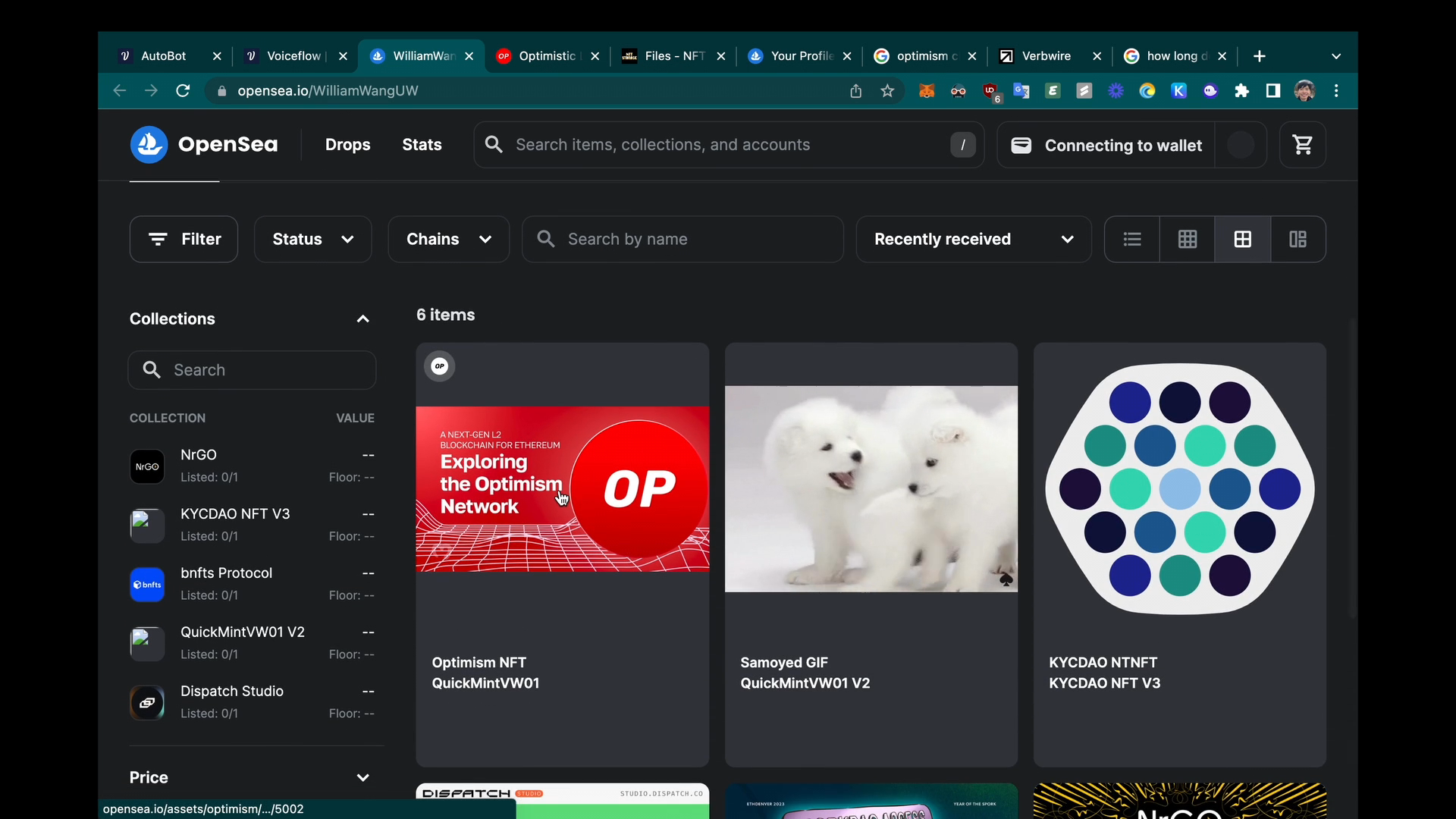Viewport: 1456px width, 819px height.
Task: Open the profile avatar circle in OpenSea header
Action: (1241, 145)
